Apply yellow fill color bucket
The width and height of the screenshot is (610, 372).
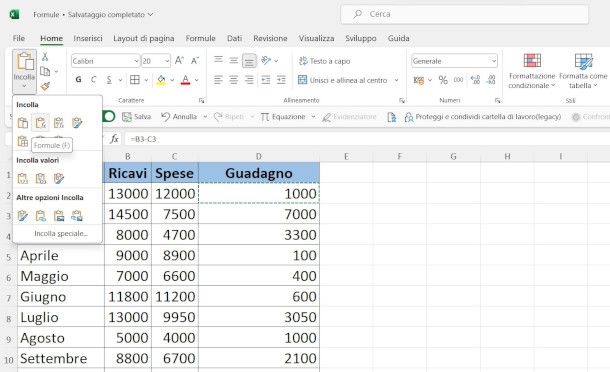point(161,80)
